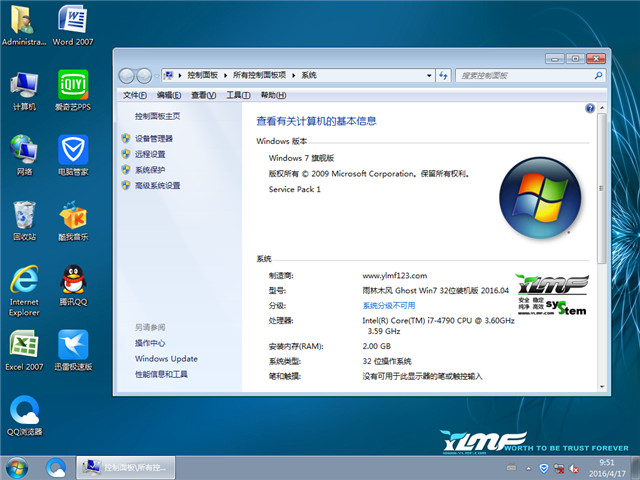This screenshot has height=480, width=640.
Task: Open 系统保护 link
Action: (150, 170)
